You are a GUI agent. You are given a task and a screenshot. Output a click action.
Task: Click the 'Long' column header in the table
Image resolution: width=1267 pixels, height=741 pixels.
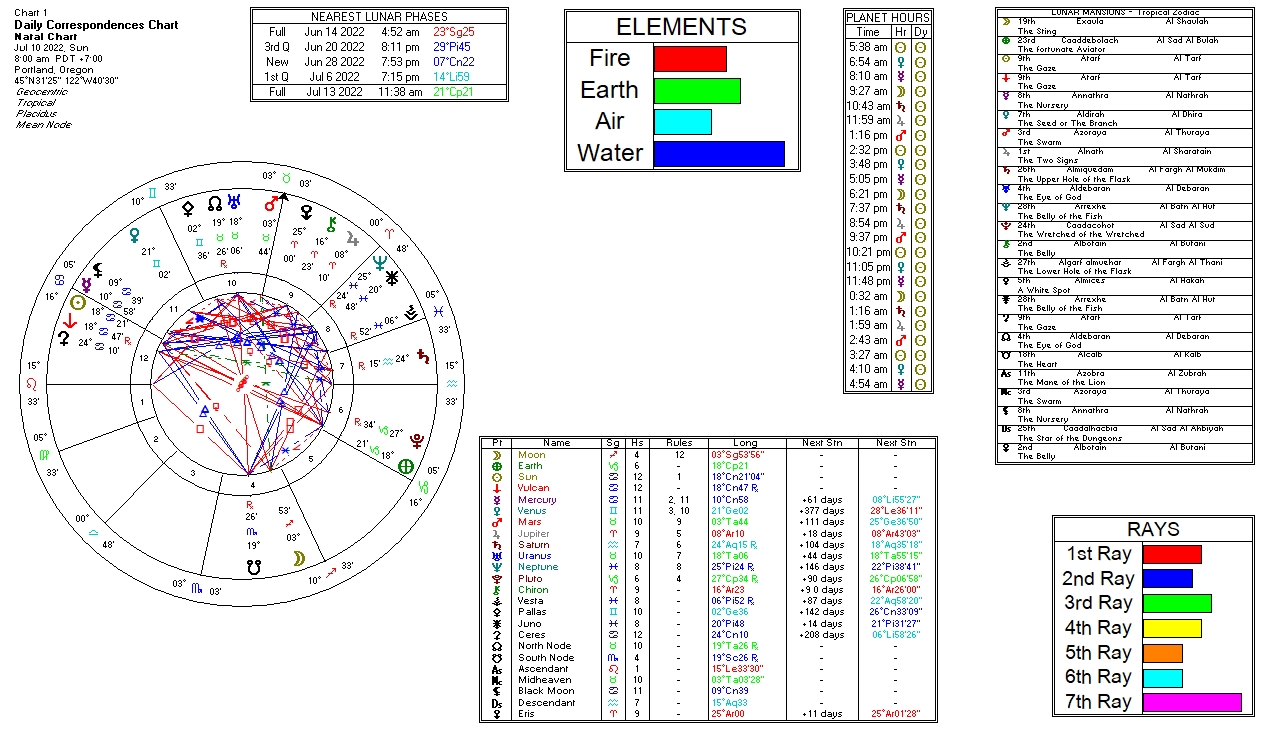744,442
